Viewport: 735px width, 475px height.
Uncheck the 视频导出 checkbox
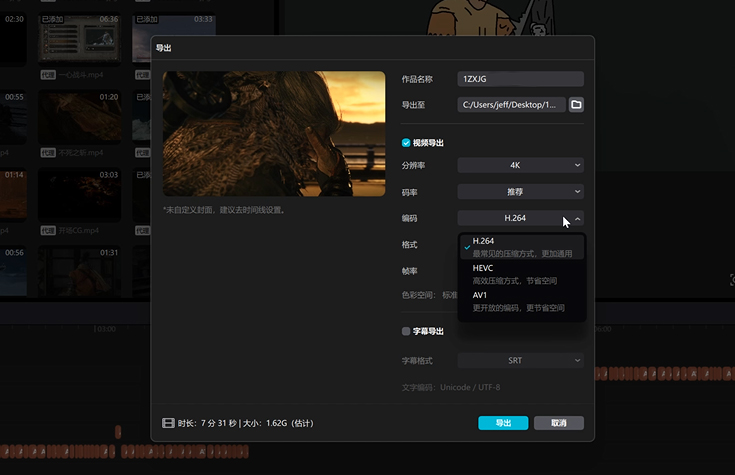(406, 143)
